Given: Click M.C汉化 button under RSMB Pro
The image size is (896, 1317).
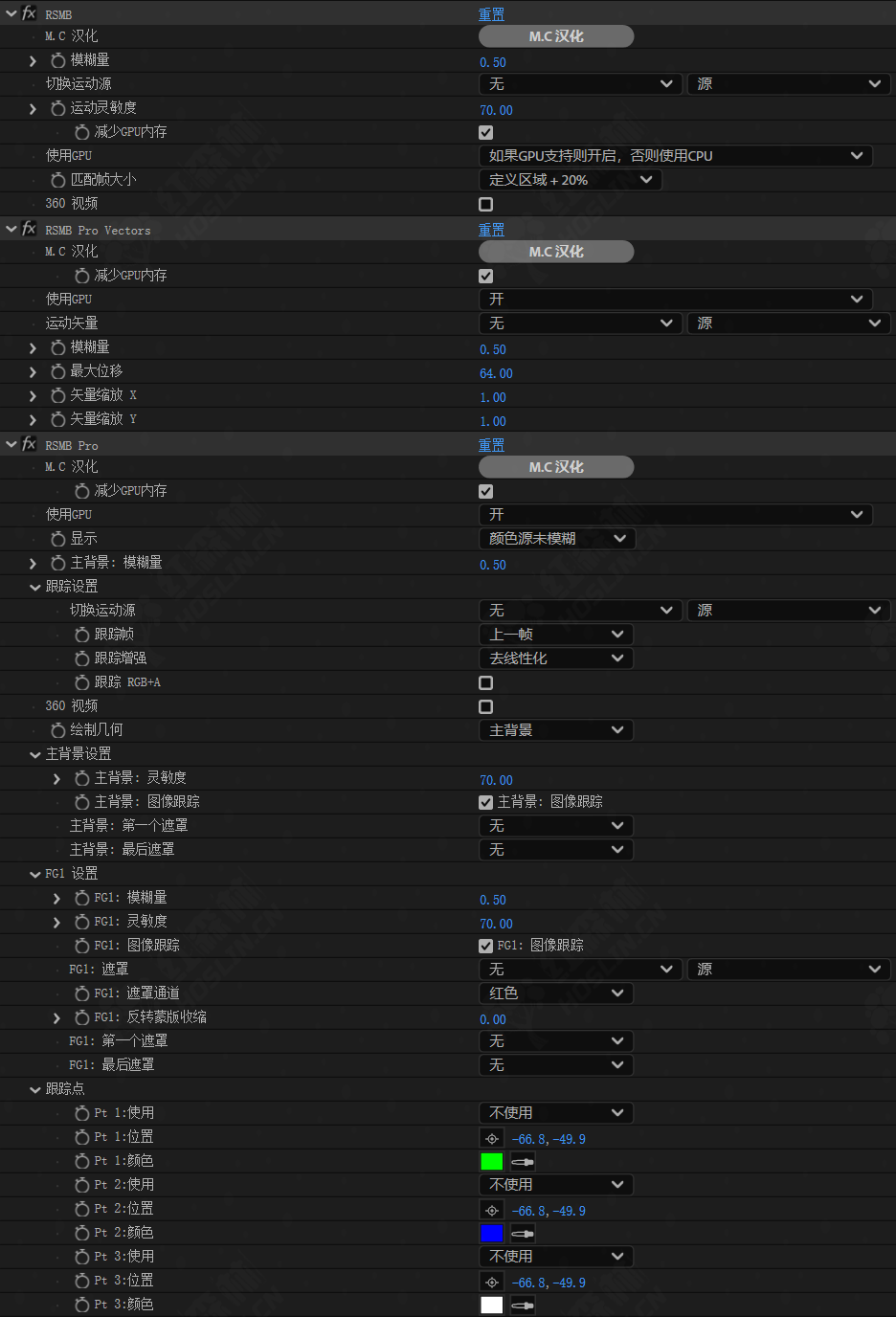Looking at the screenshot, I should pyautogui.click(x=556, y=467).
